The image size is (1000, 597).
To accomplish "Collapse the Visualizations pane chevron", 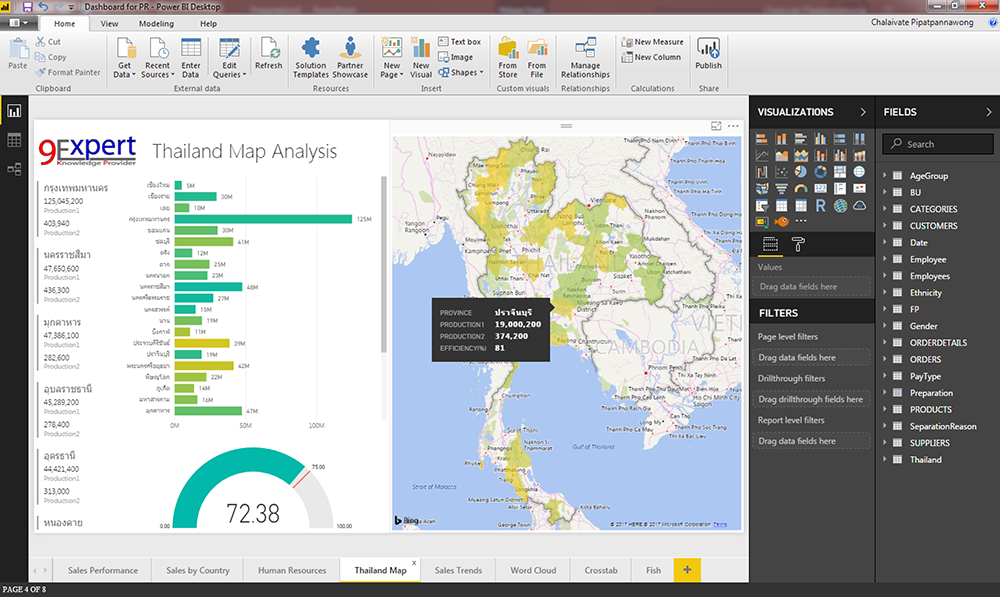I will click(x=863, y=112).
